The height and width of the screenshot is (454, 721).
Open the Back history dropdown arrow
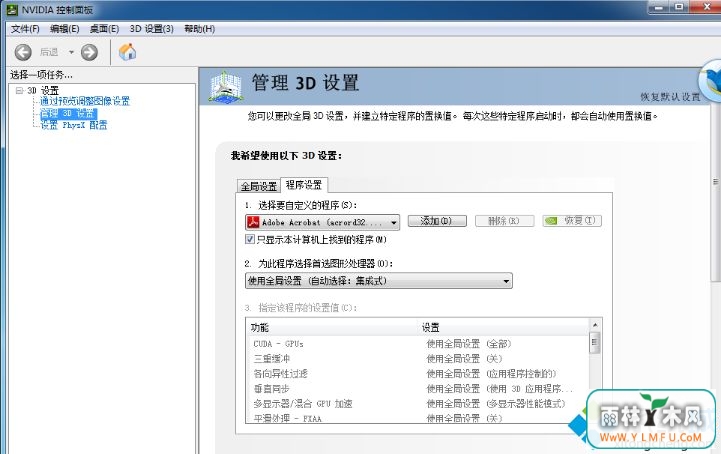(71, 52)
